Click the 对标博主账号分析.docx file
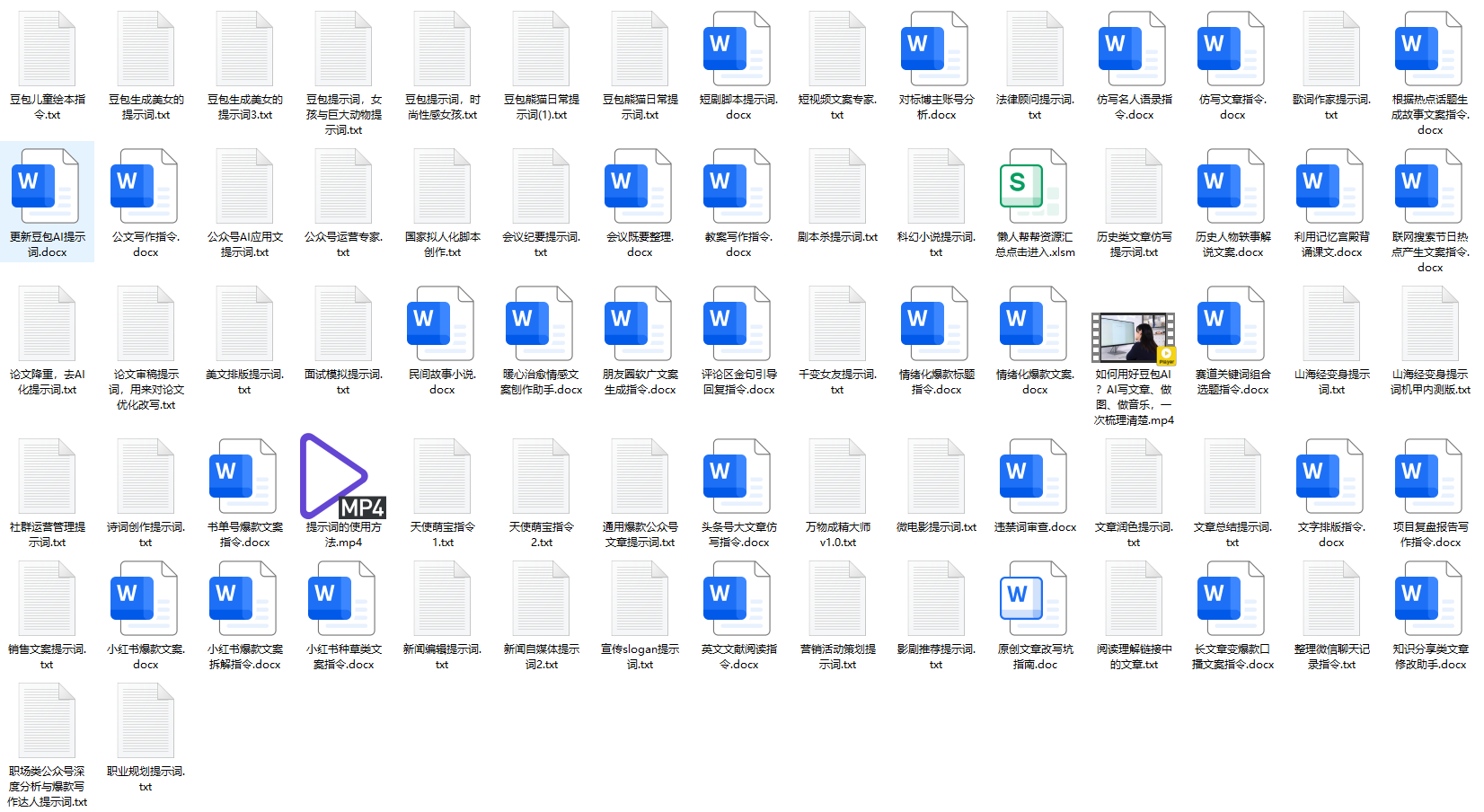The height and width of the screenshot is (812, 1484). (x=935, y=49)
